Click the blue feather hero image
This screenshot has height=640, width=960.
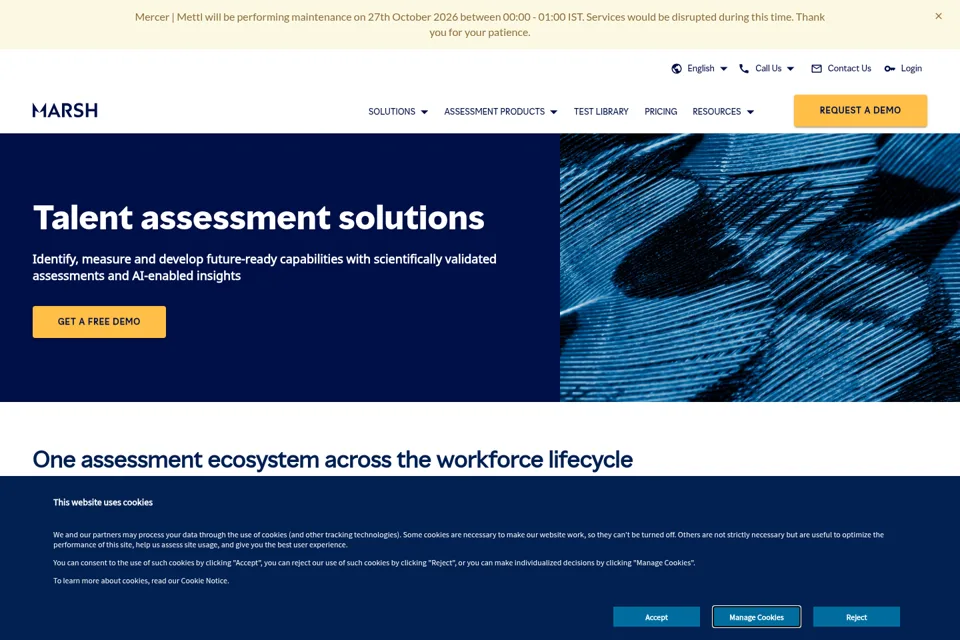(760, 268)
